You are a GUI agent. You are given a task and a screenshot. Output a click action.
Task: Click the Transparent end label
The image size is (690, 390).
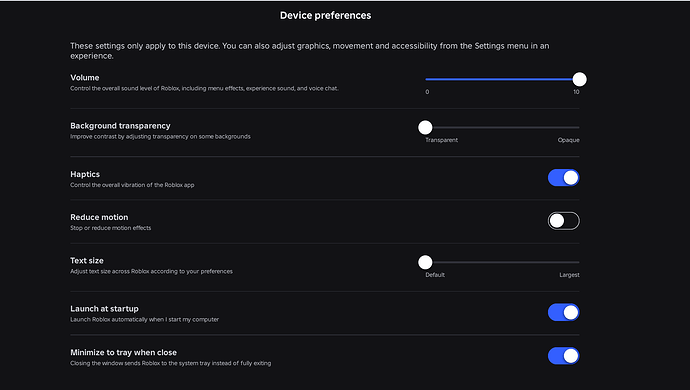coord(441,140)
